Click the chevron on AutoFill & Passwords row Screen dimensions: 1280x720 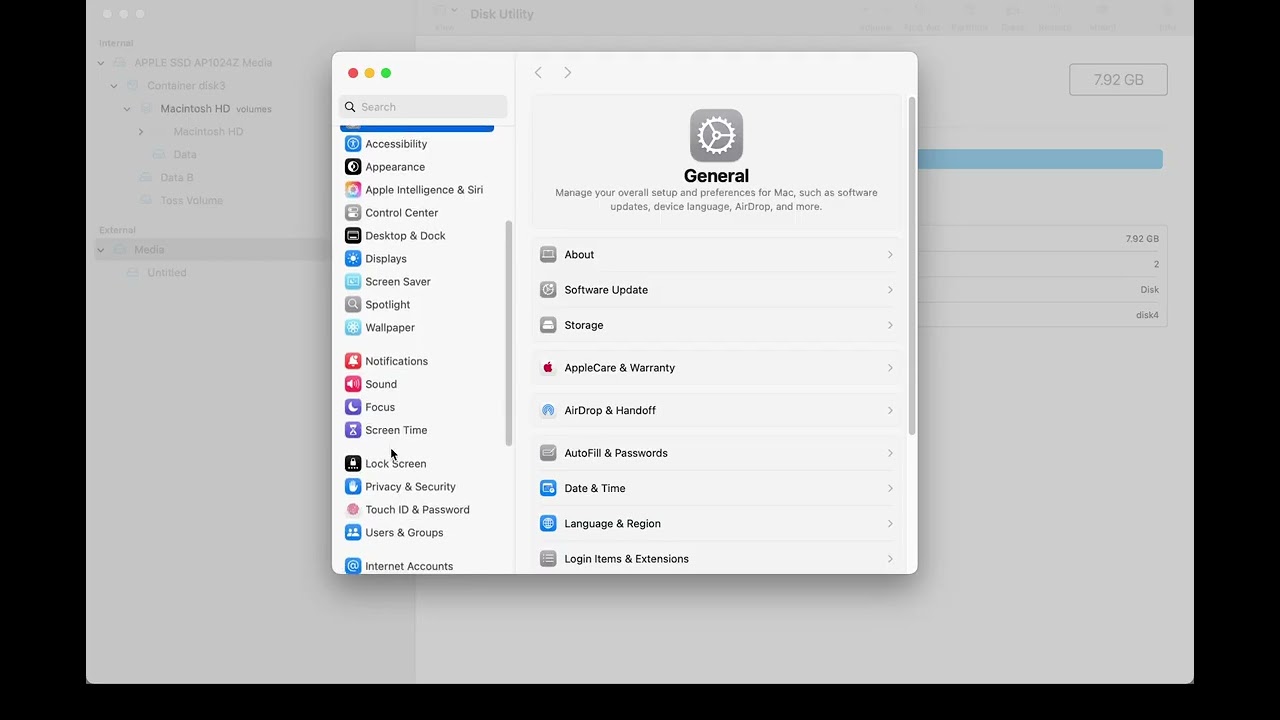pos(890,453)
